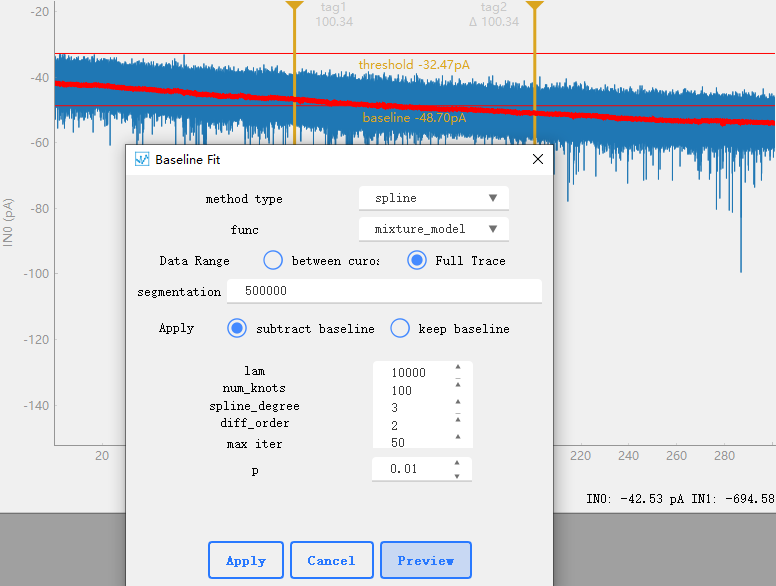This screenshot has height=586, width=776.
Task: Click the x-axis tick label 280
Action: click(x=724, y=456)
